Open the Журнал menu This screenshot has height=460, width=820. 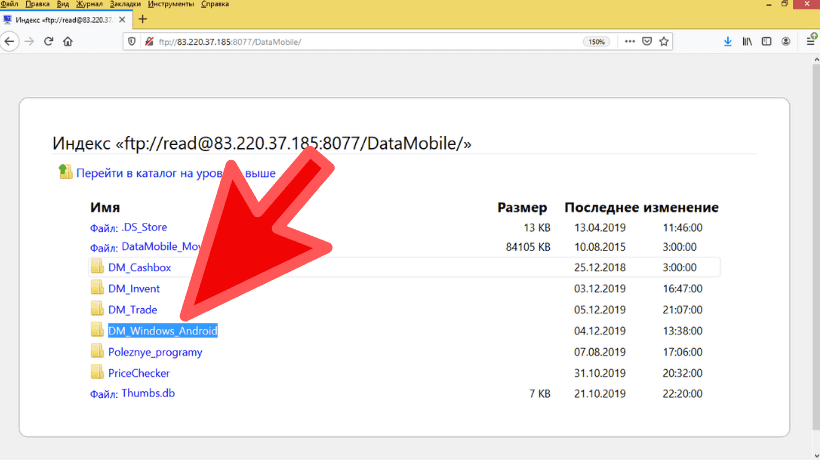pyautogui.click(x=89, y=4)
